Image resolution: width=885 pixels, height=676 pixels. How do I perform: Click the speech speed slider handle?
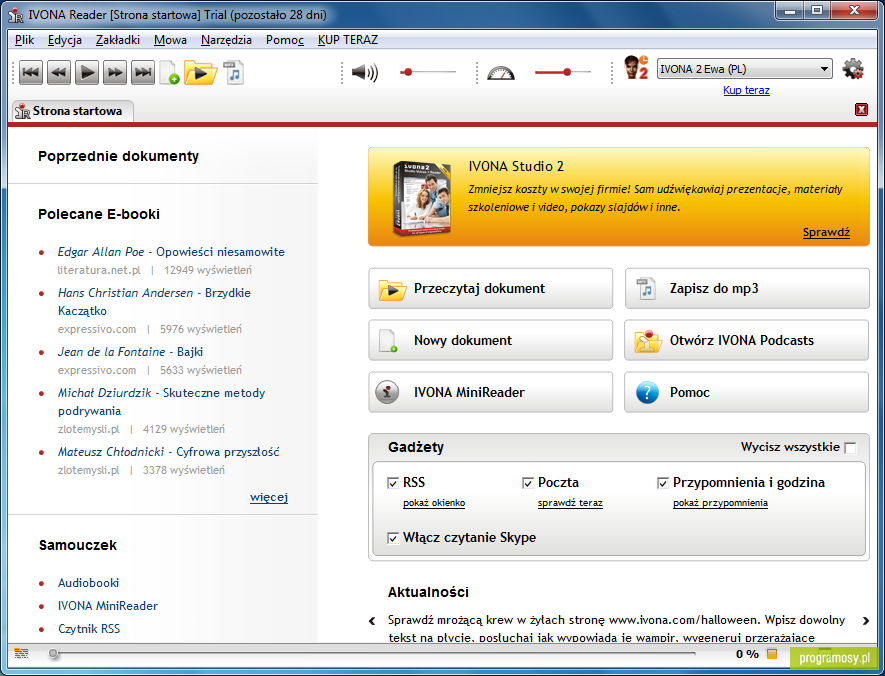point(567,72)
